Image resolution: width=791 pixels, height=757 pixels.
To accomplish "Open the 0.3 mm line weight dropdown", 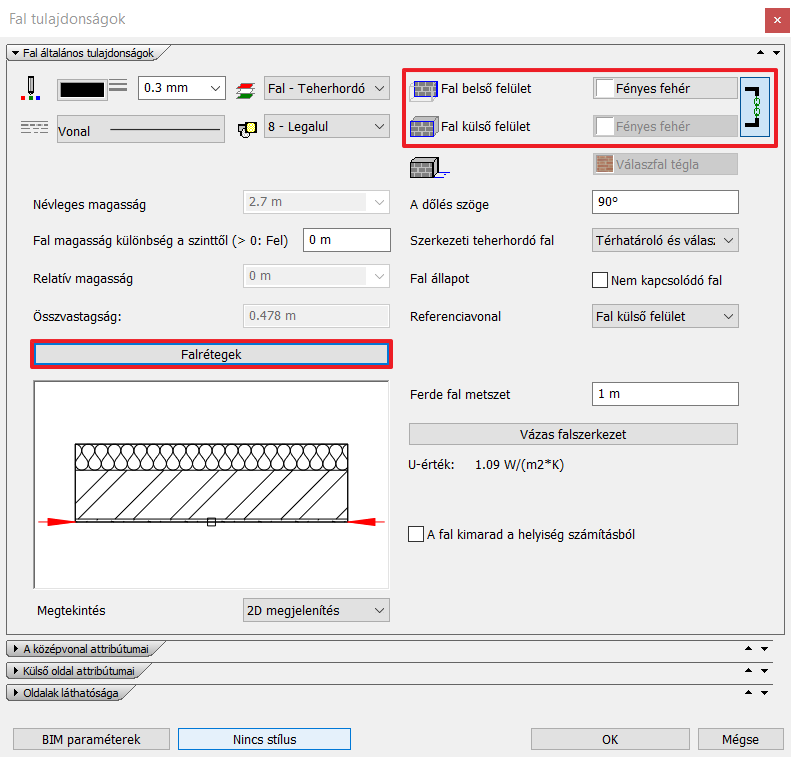I will coord(181,88).
